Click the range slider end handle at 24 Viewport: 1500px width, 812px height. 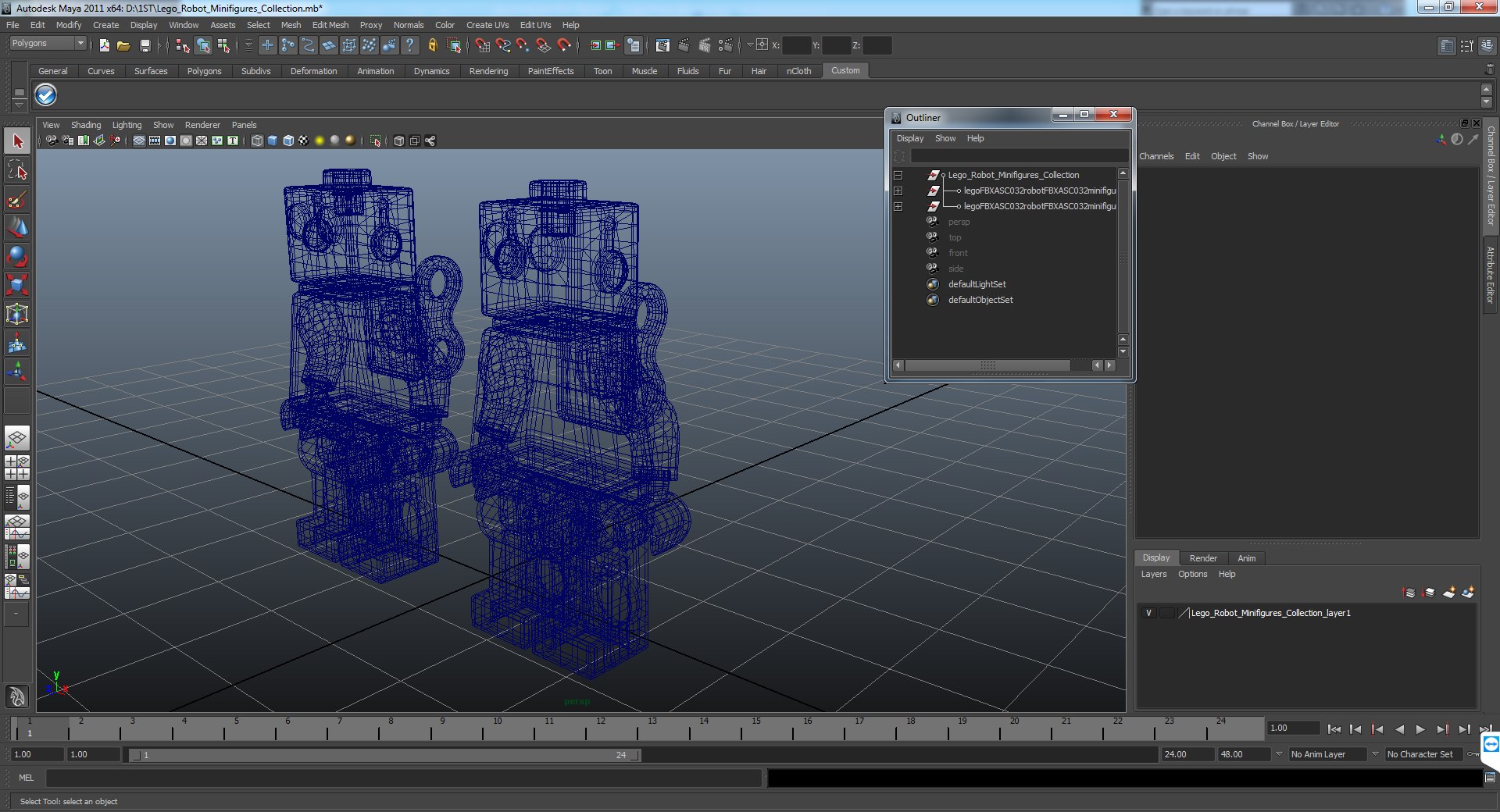[x=634, y=755]
